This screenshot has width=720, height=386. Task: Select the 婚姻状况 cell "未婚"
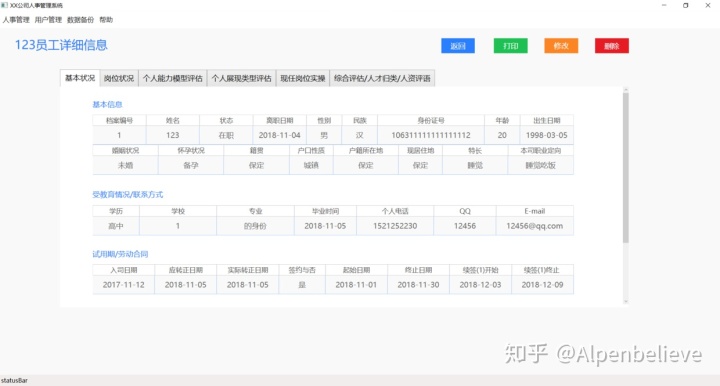click(125, 165)
